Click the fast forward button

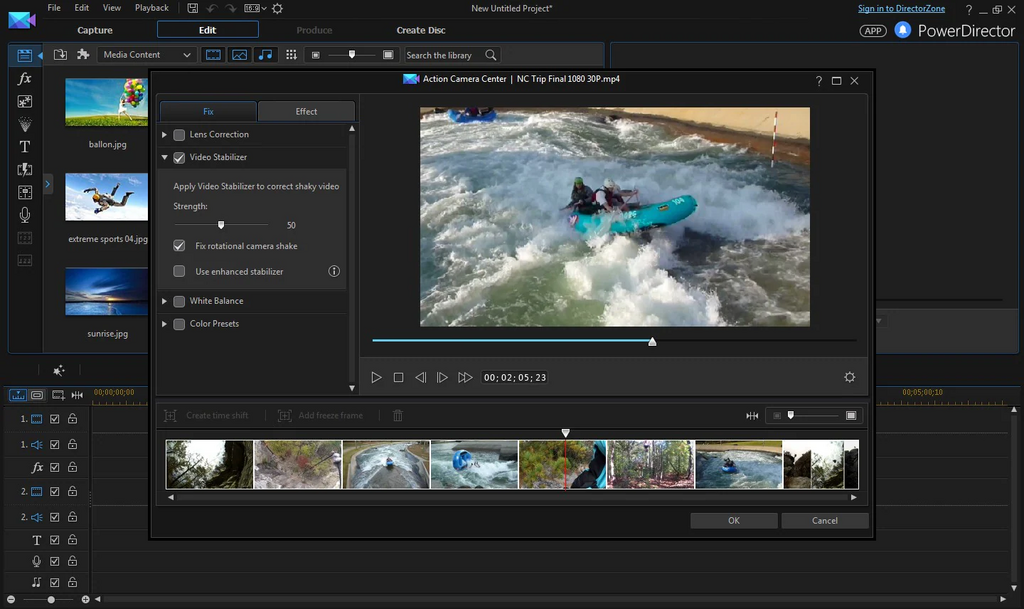pyautogui.click(x=465, y=377)
